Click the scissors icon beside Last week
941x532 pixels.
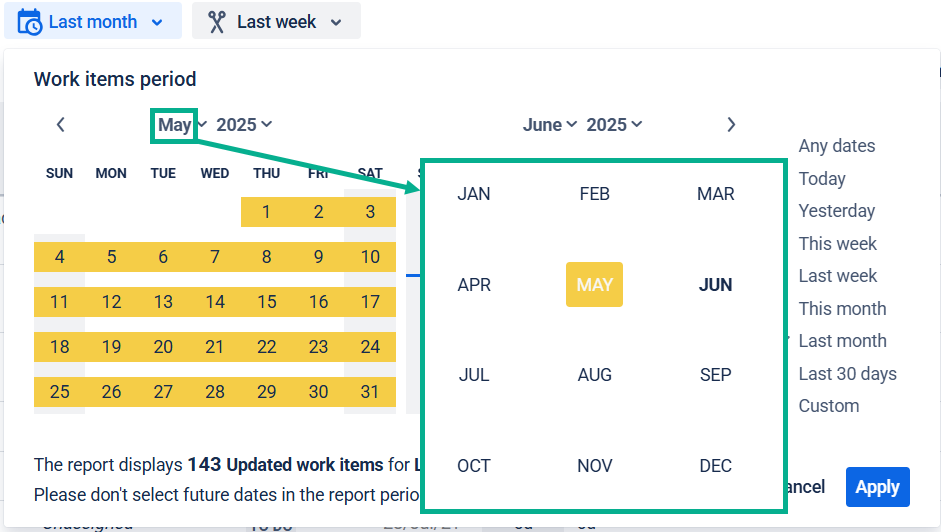tap(216, 22)
